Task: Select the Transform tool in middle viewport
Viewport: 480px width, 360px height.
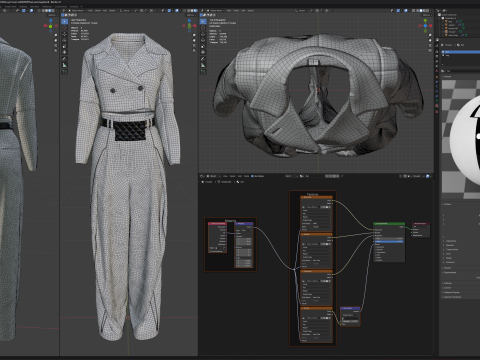Action: [x=64, y=52]
